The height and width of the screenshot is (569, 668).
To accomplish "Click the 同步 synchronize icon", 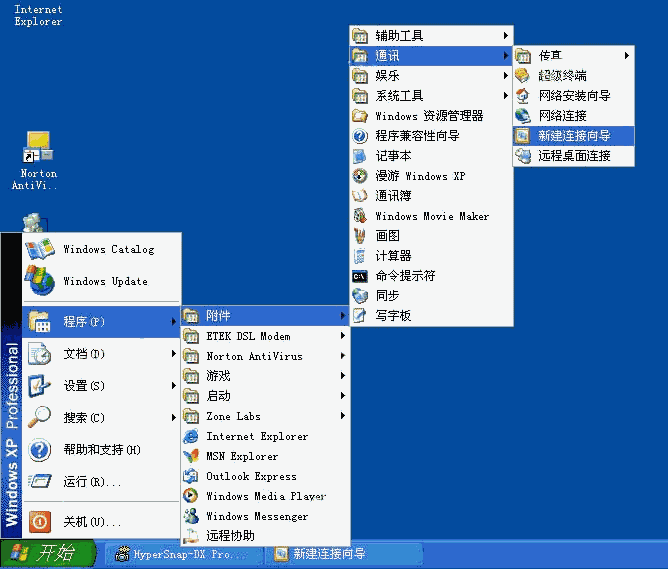I will click(360, 296).
